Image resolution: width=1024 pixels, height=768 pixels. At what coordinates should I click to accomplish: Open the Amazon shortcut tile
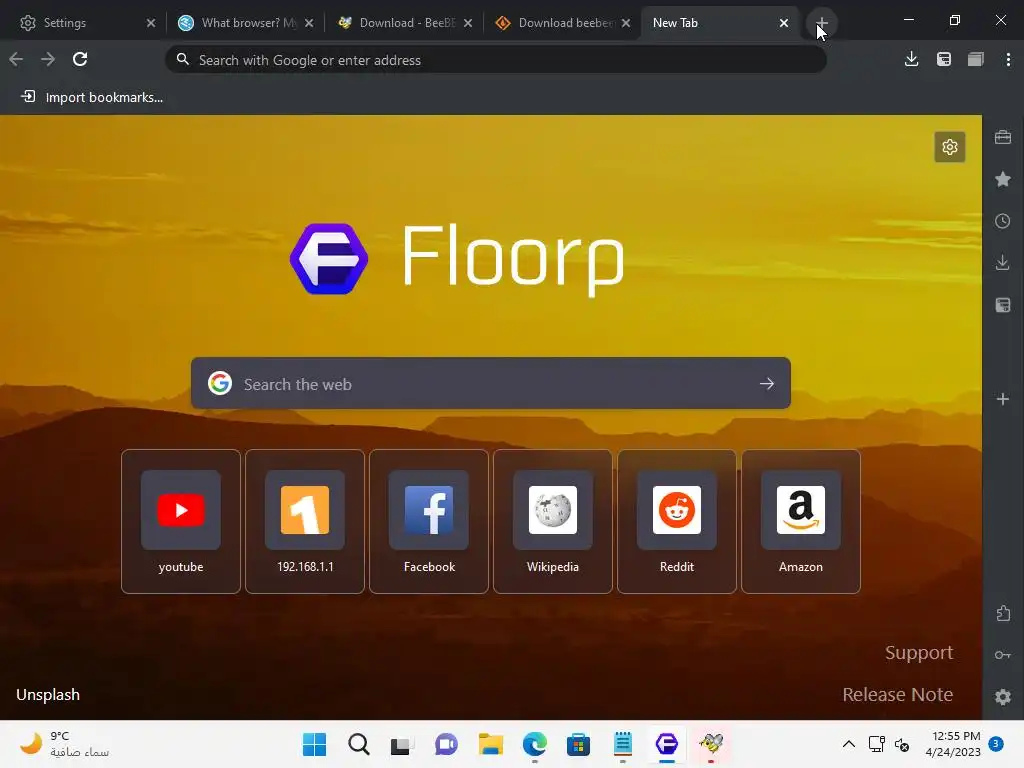[801, 521]
